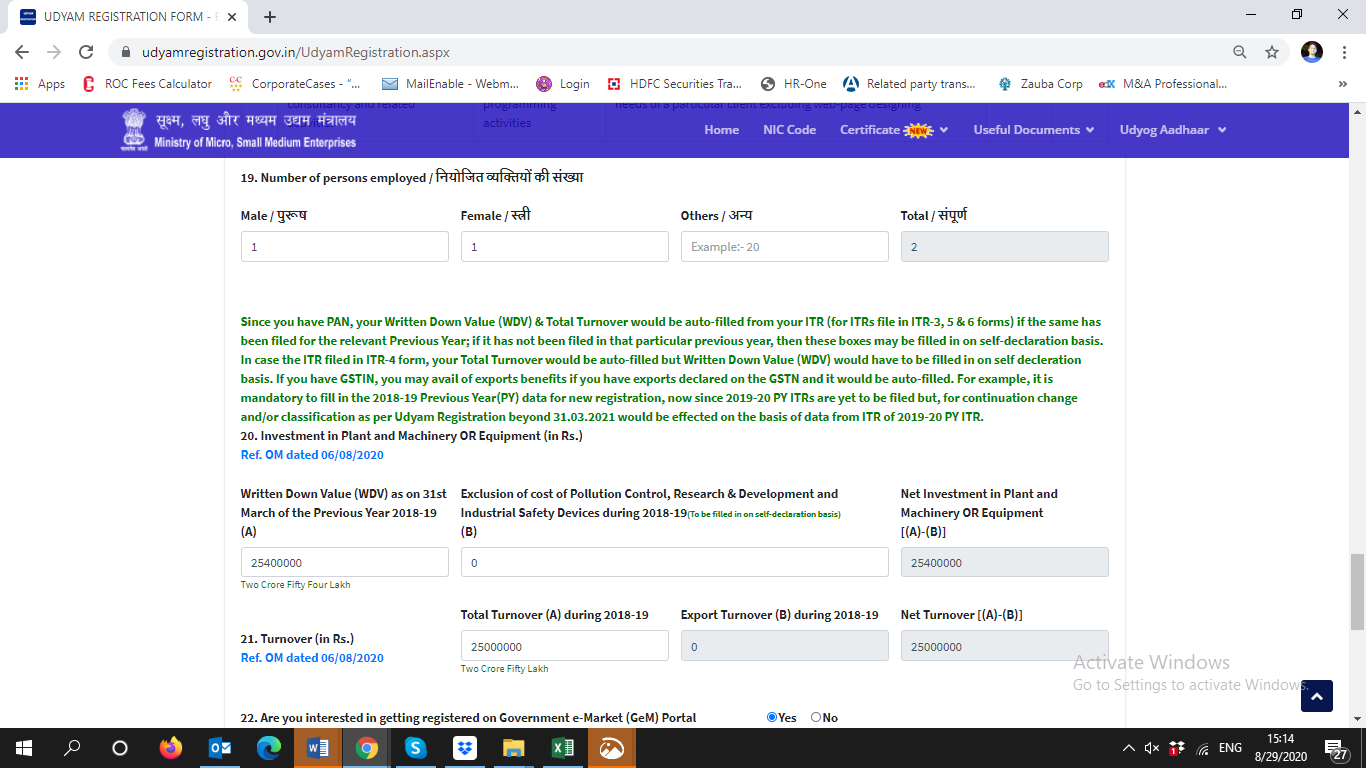Expand the Certificate dropdown menu
1366x768 pixels.
893,130
